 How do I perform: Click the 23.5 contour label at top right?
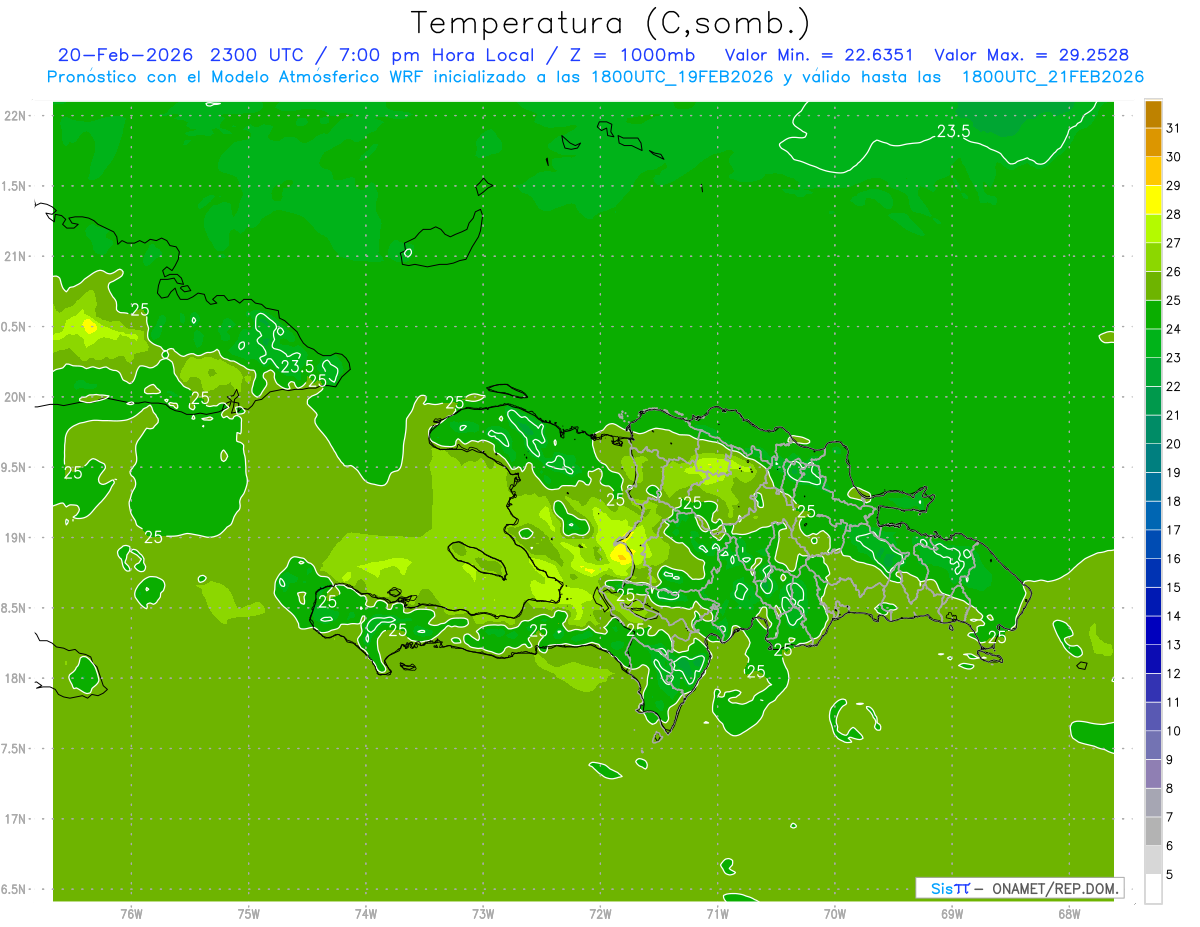(x=953, y=131)
